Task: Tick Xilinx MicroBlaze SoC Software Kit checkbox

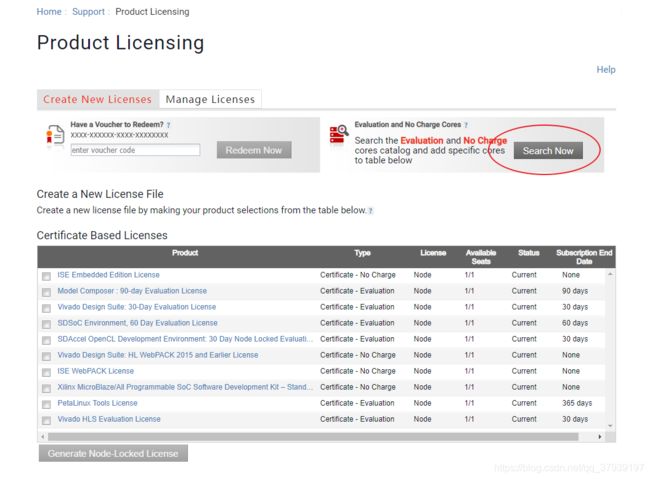Action: tap(46, 389)
